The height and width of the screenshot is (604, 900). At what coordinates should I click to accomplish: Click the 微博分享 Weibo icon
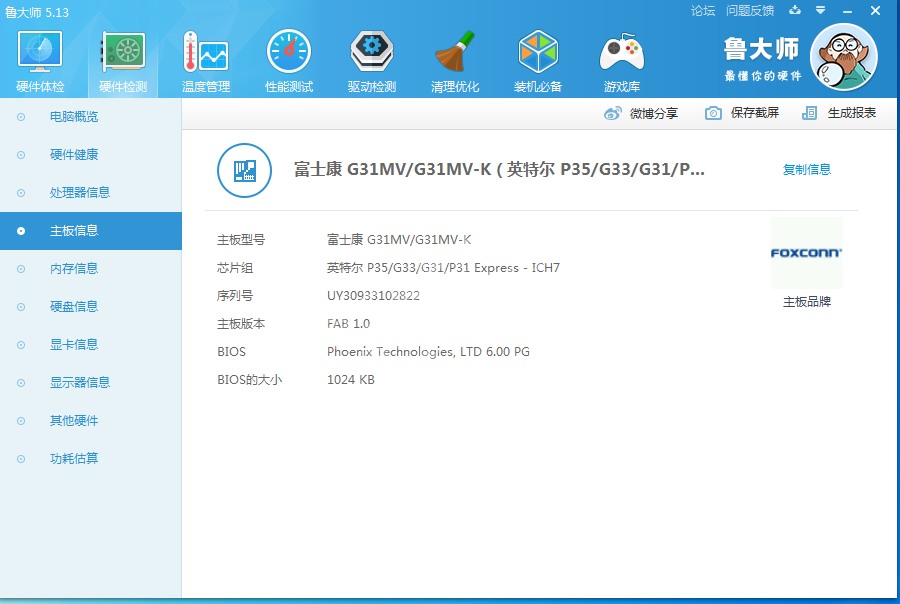tap(612, 113)
